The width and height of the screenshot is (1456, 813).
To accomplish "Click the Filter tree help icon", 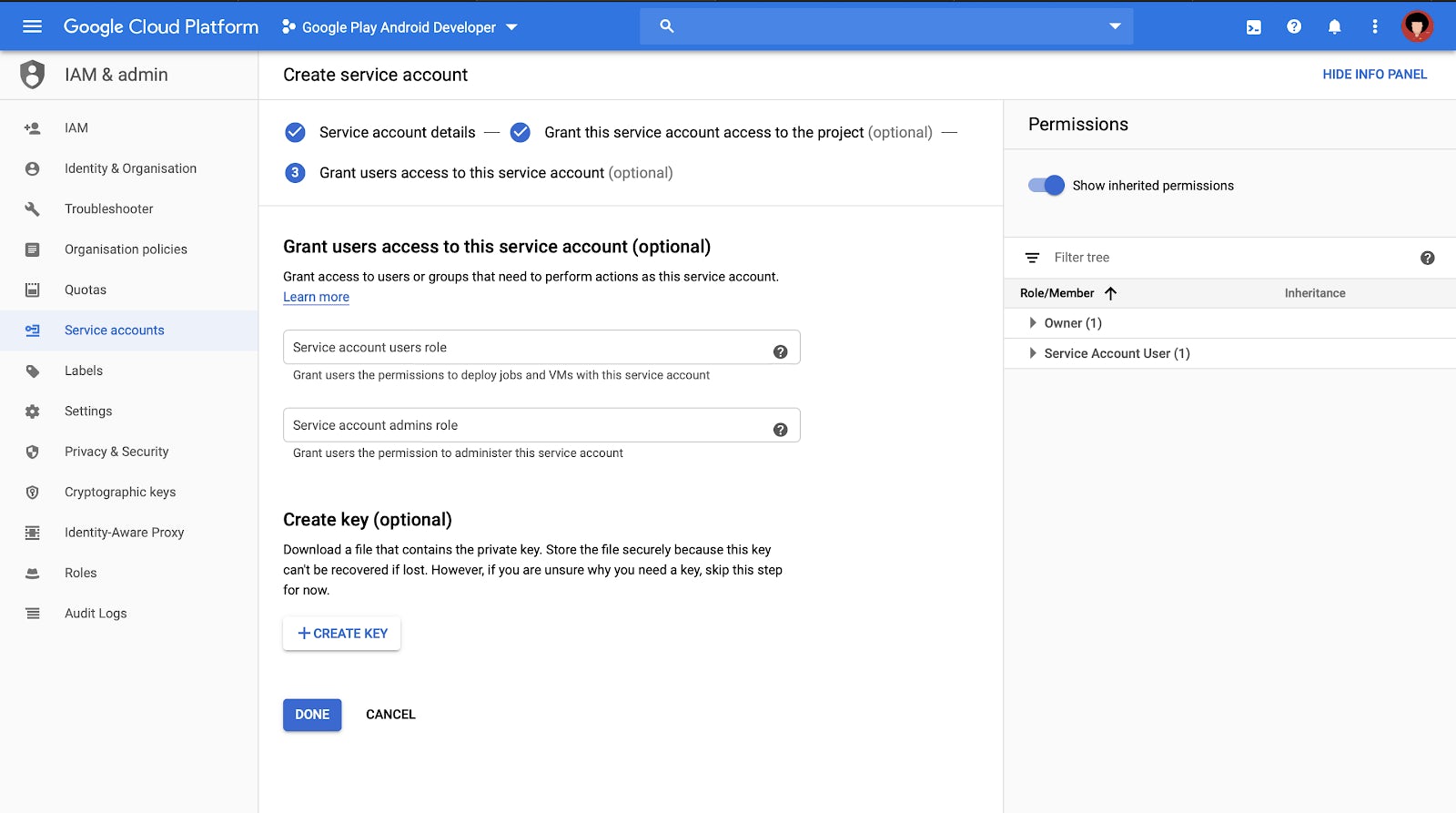I will (x=1427, y=258).
